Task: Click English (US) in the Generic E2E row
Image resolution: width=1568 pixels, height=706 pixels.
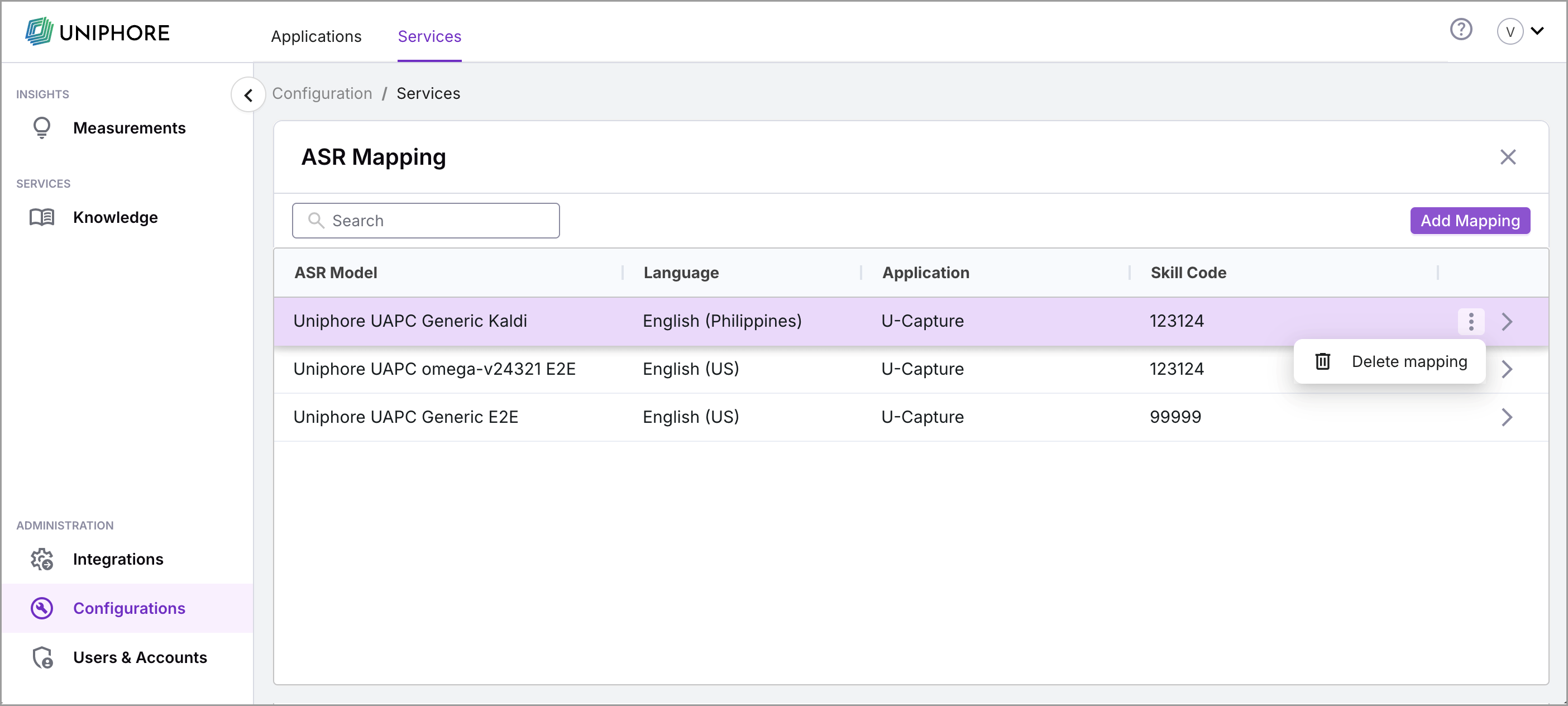Action: [x=691, y=417]
